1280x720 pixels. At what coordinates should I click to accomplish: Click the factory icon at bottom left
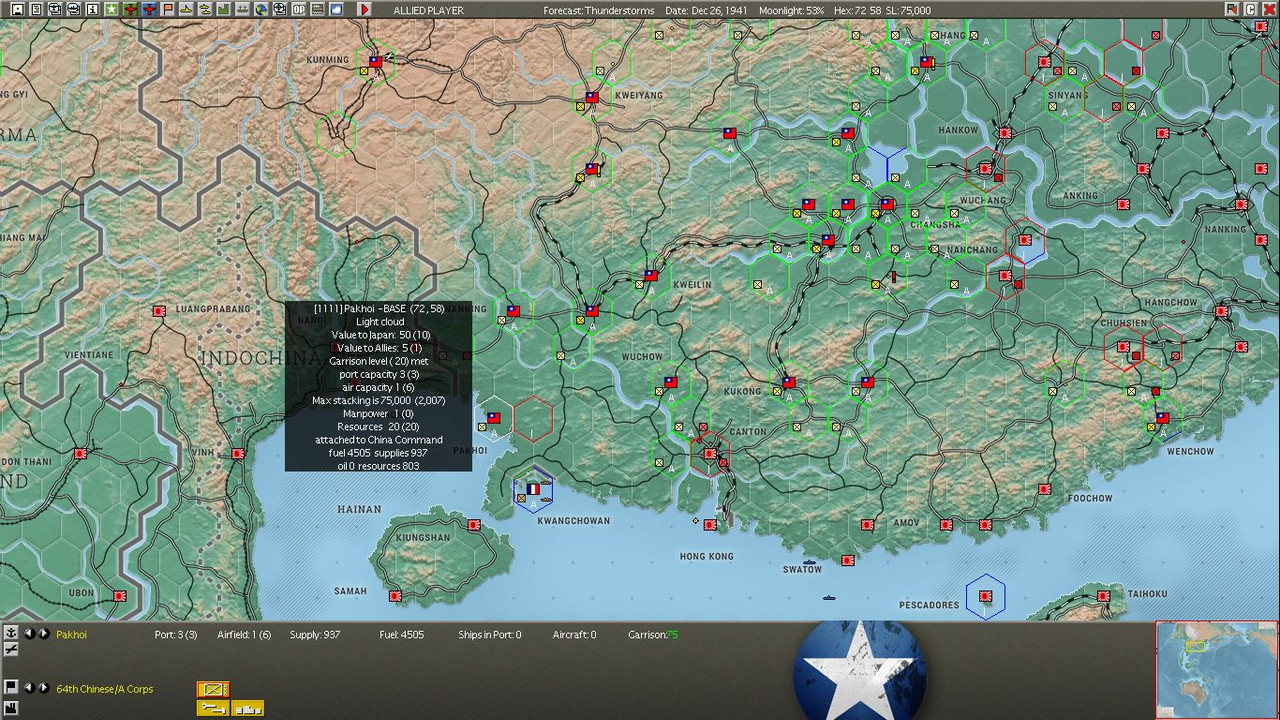tap(11, 708)
